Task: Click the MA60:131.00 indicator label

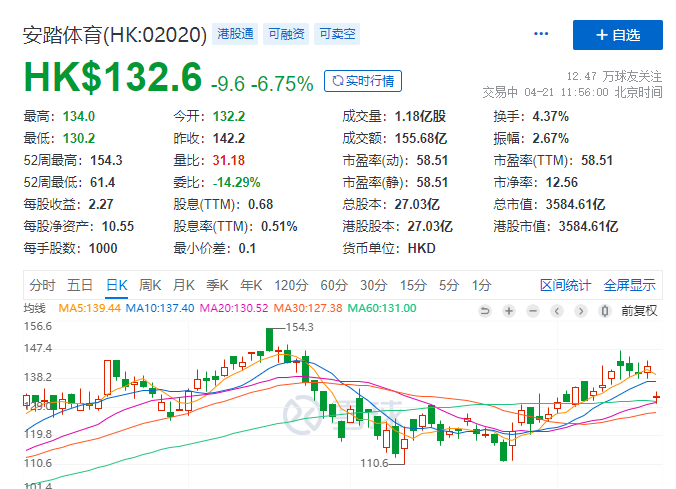Action: click(x=382, y=308)
